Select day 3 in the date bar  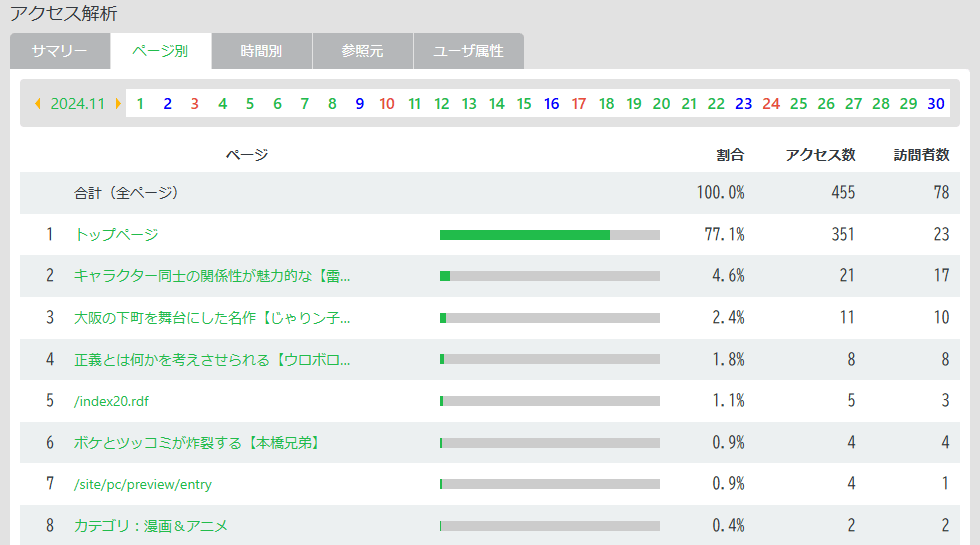click(195, 104)
